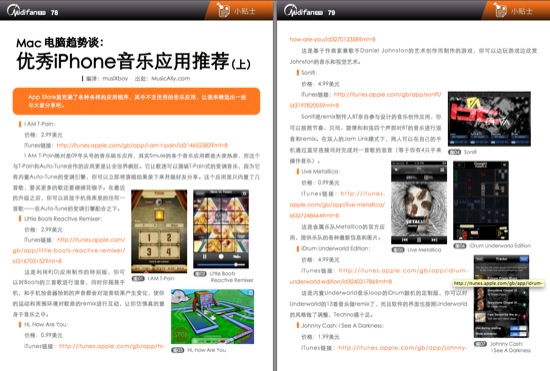Click the "1.99美元" price under Johnny Cash
This screenshot has width=550, height=371.
tap(328, 337)
